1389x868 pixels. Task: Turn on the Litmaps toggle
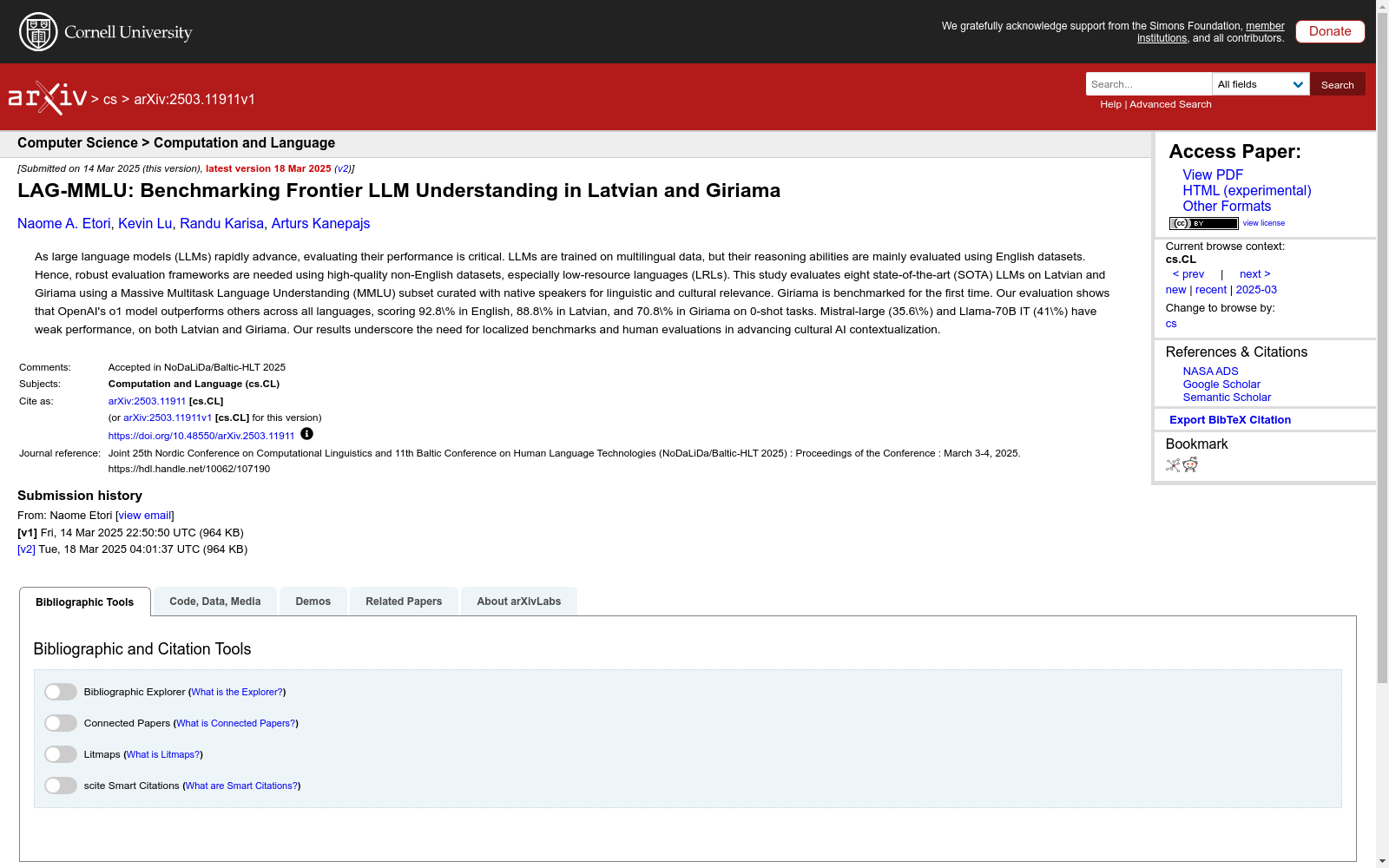(61, 754)
